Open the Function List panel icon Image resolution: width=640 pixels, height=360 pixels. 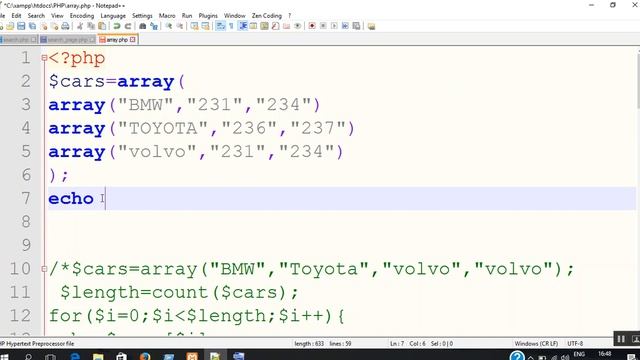[x=276, y=26]
